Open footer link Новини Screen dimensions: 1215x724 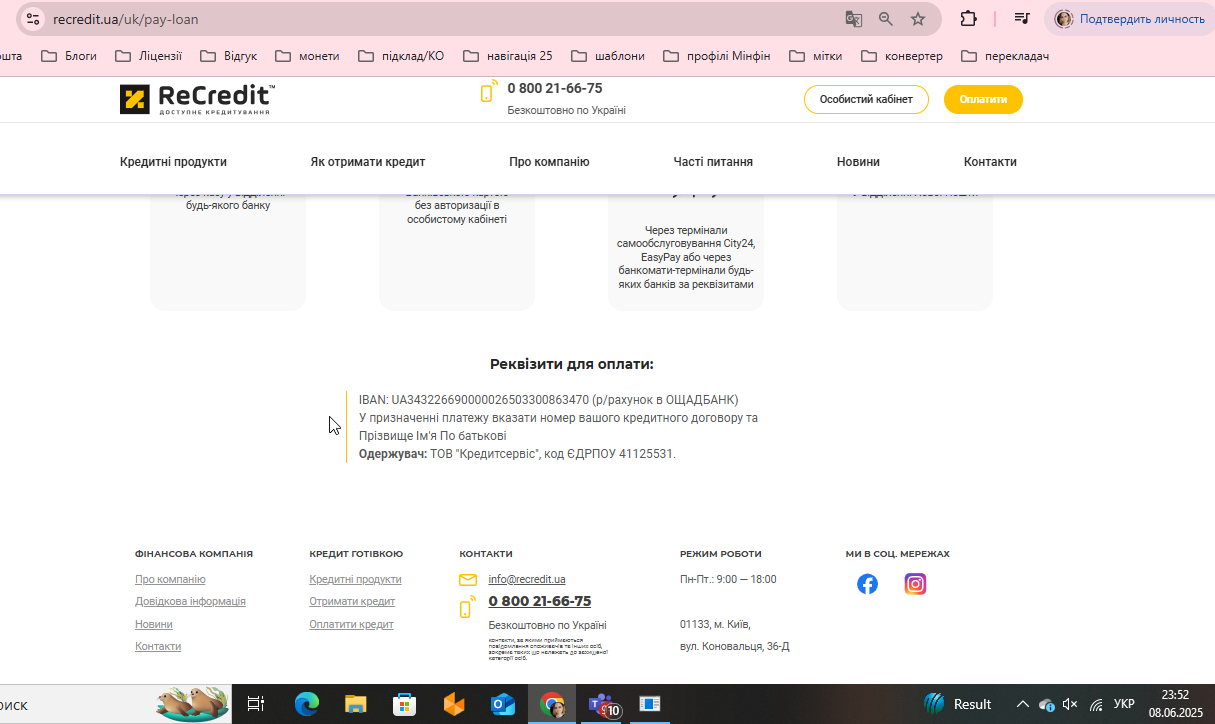[x=154, y=625]
